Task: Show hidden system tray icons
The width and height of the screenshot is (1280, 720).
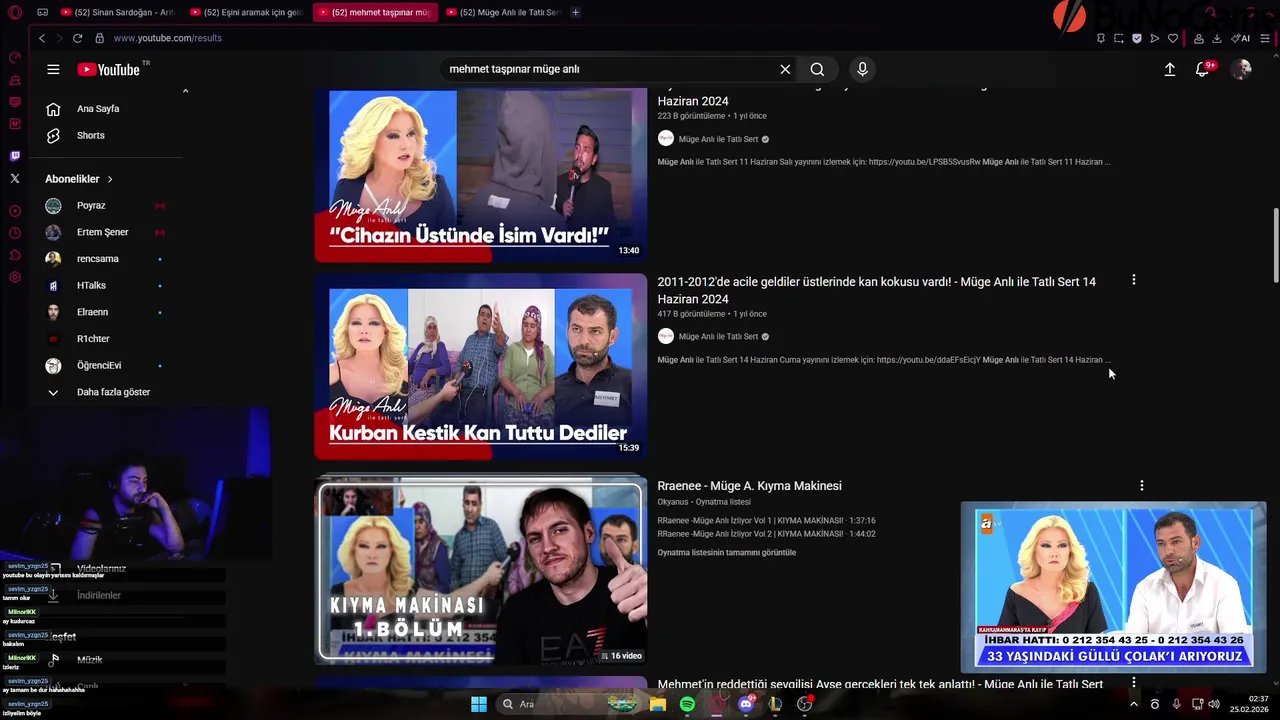Action: (1133, 704)
